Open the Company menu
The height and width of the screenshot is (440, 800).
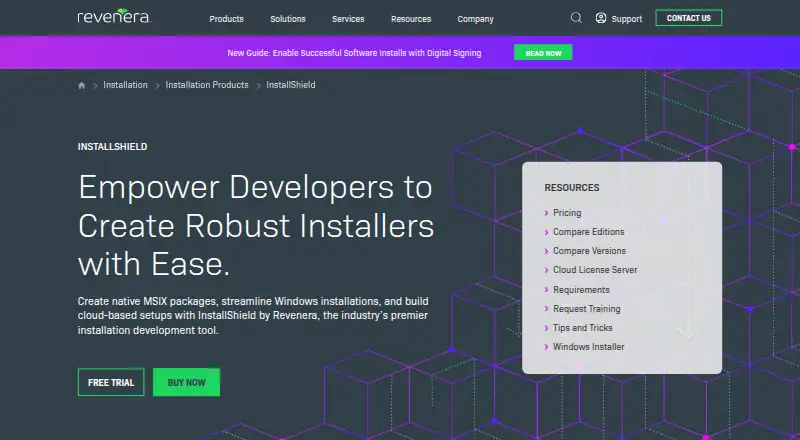click(475, 19)
